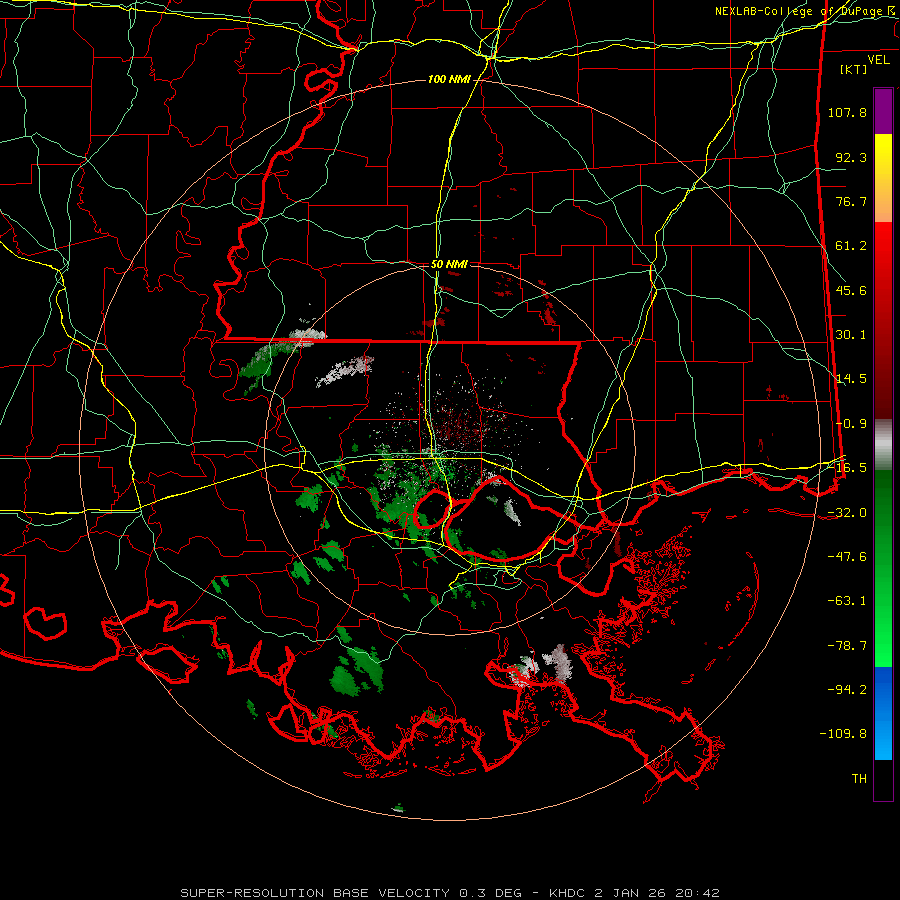Click the -0.9 legend value

tap(851, 424)
